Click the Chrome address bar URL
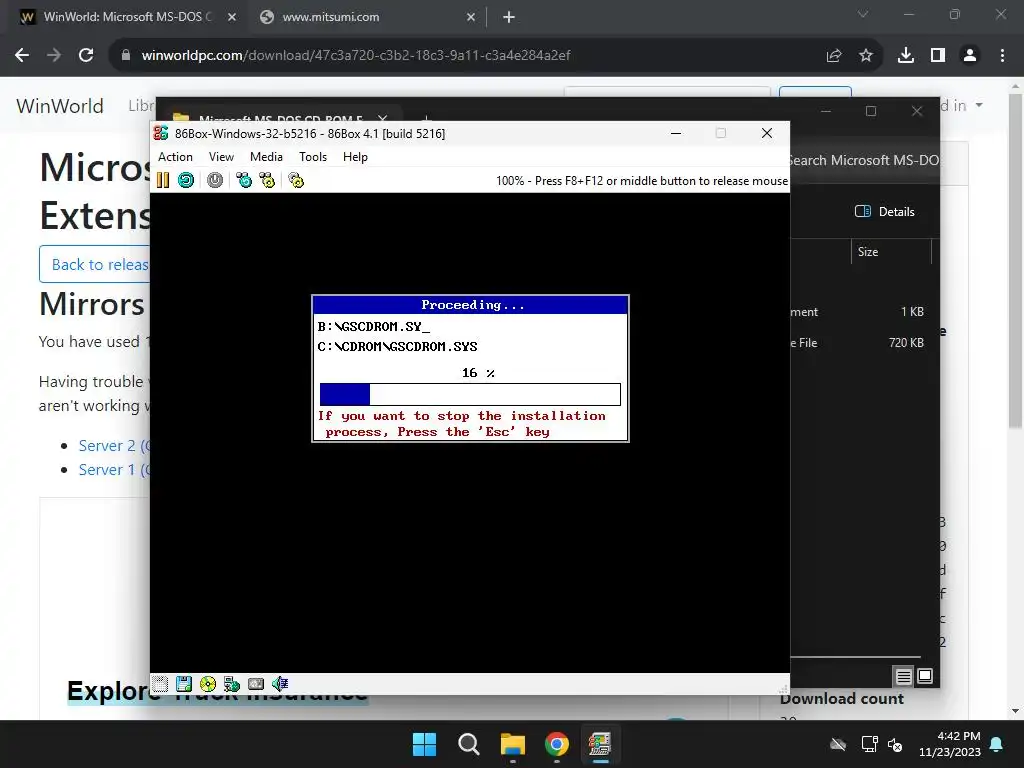The image size is (1024, 768). click(x=356, y=56)
